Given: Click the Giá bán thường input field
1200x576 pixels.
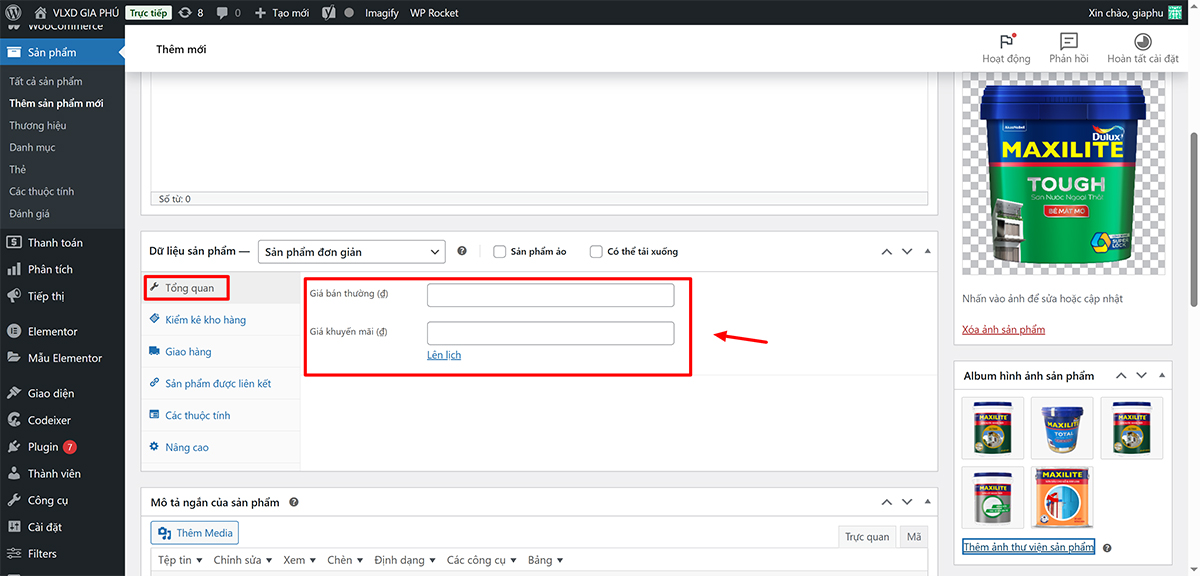Looking at the screenshot, I should click(x=550, y=295).
